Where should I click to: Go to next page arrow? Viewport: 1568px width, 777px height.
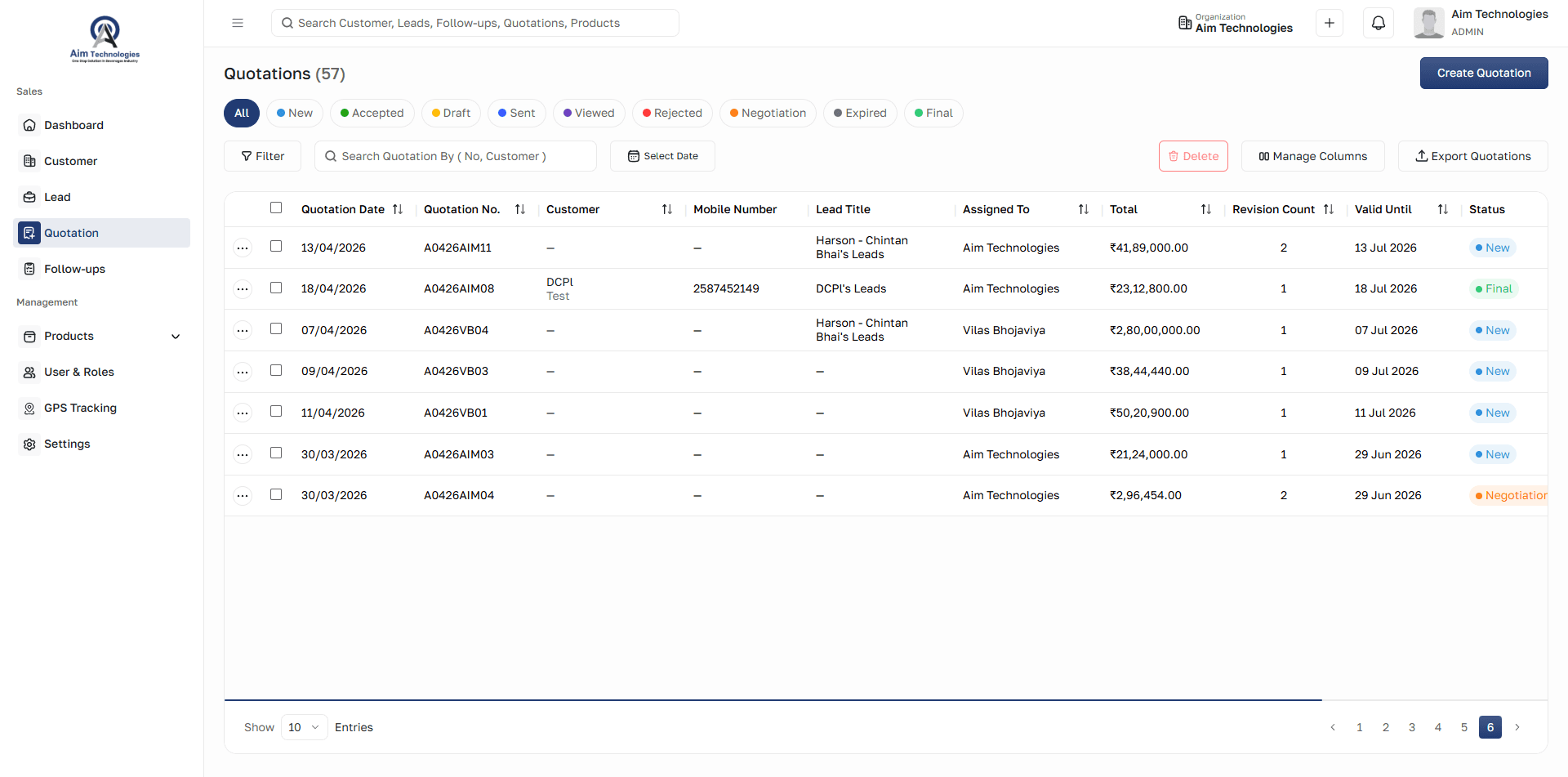[1517, 727]
